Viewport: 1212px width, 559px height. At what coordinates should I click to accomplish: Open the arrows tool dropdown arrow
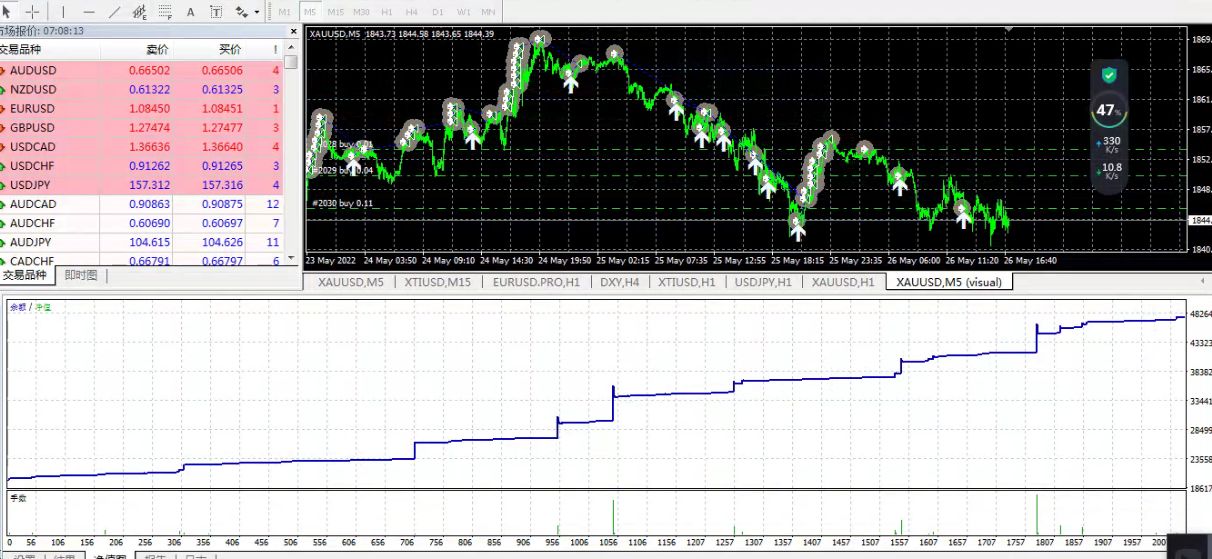[x=257, y=12]
